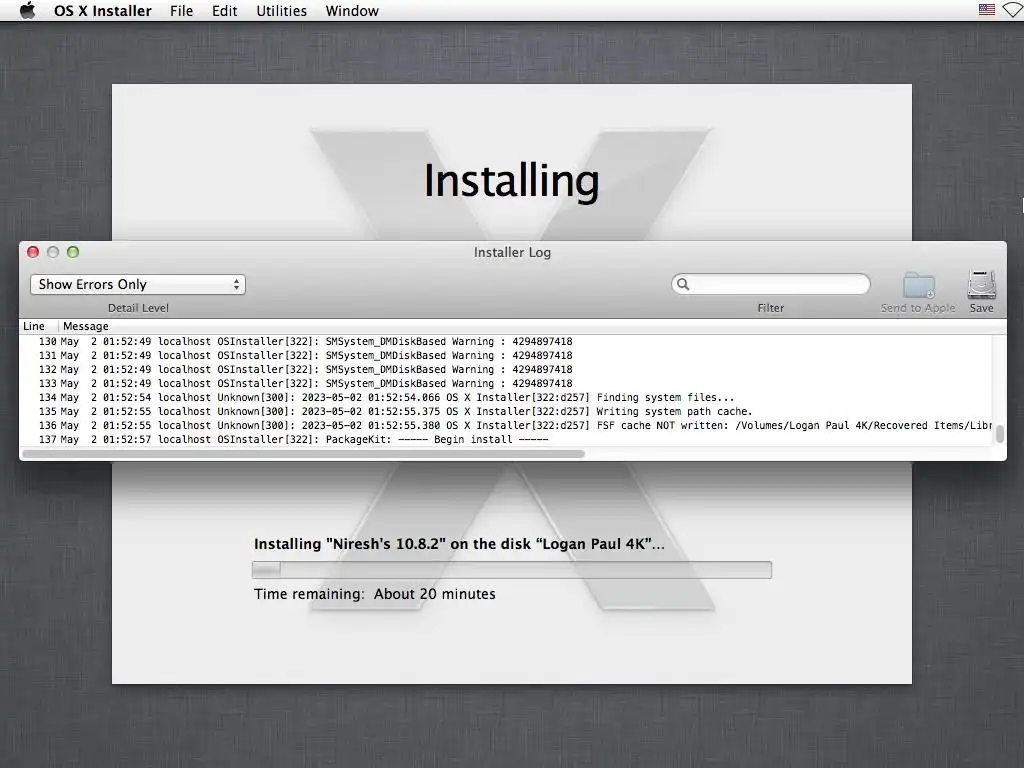Select log line 131 in the log
This screenshot has width=1024, height=768.
506,355
